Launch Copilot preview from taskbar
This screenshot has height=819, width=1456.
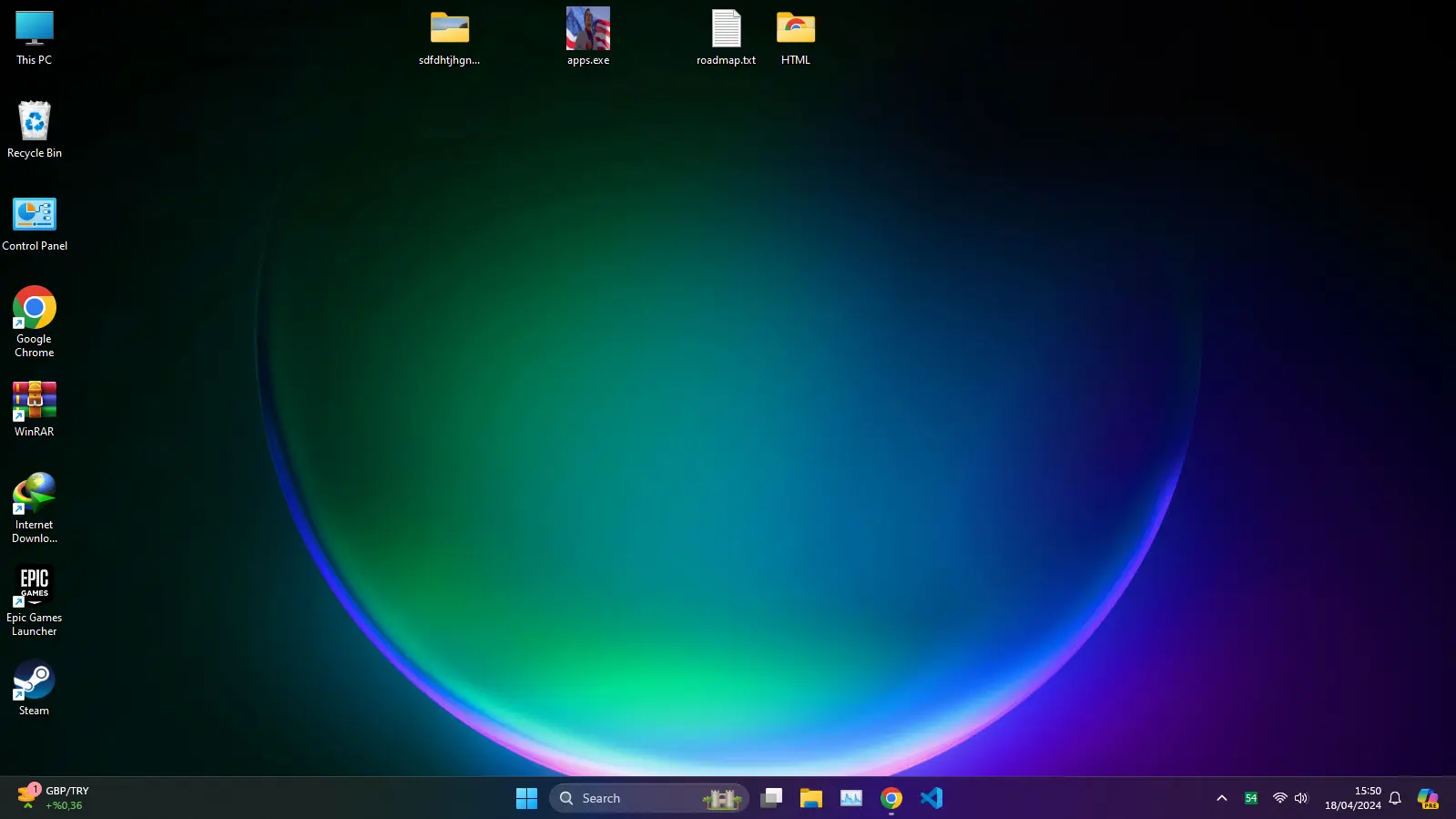(x=1428, y=798)
